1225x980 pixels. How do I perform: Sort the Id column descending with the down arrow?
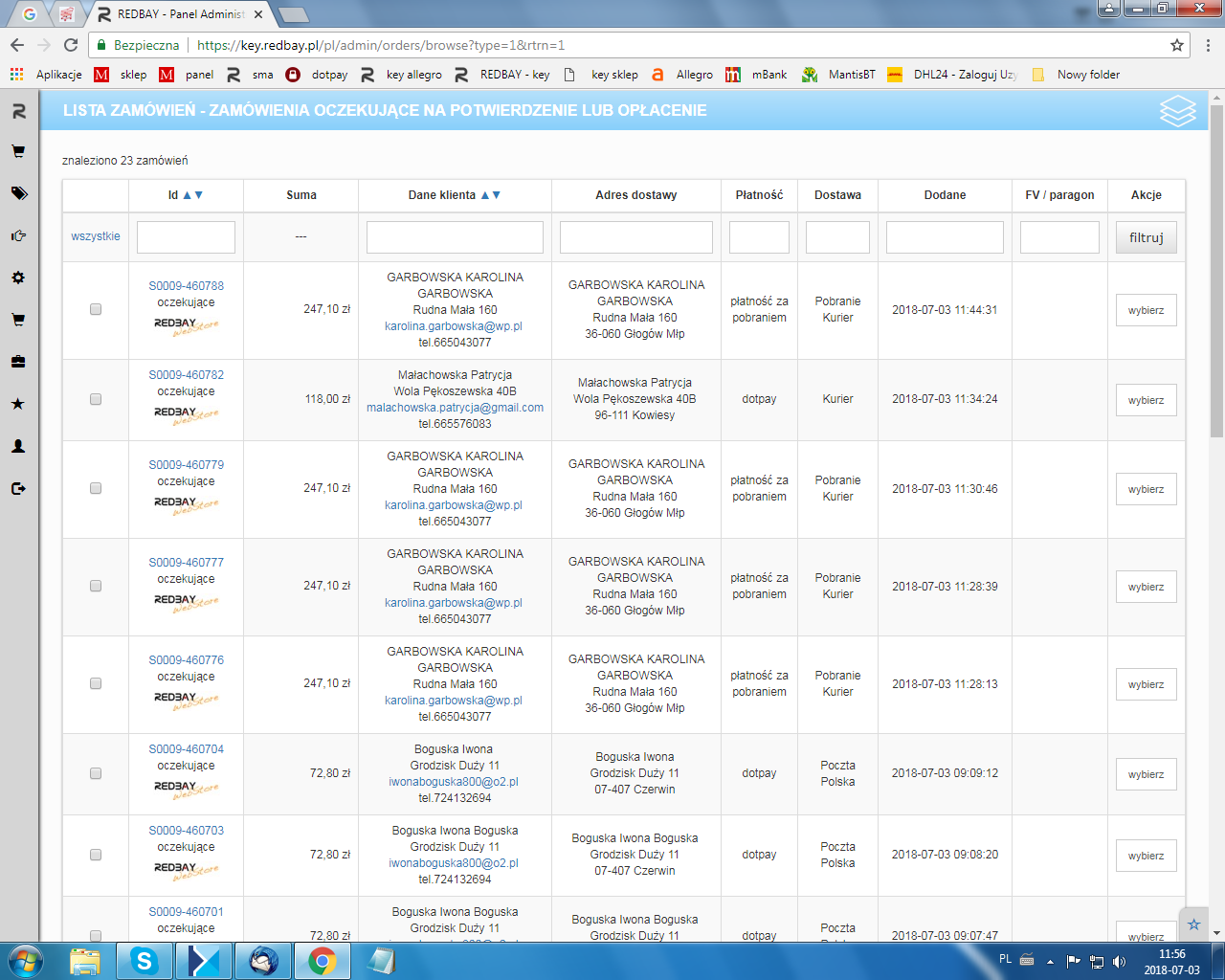[199, 195]
